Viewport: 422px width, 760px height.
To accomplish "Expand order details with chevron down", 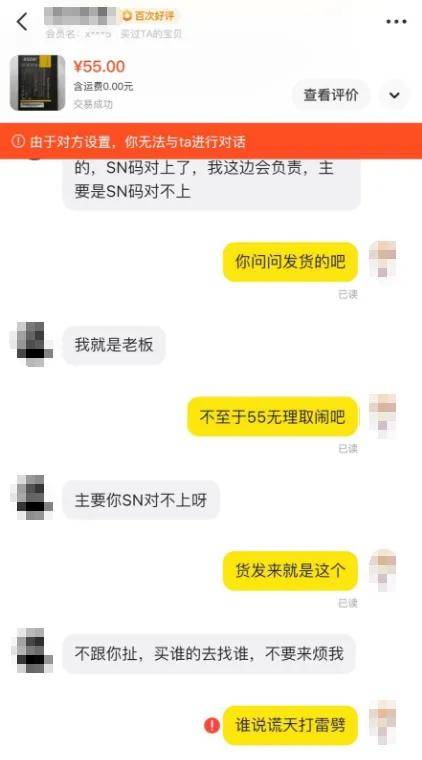I will (x=394, y=95).
